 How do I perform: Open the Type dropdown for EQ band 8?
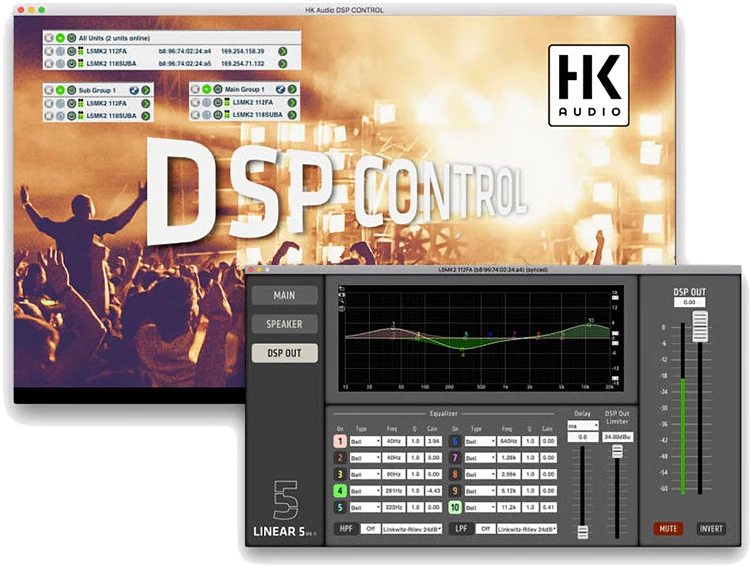pyautogui.click(x=480, y=474)
